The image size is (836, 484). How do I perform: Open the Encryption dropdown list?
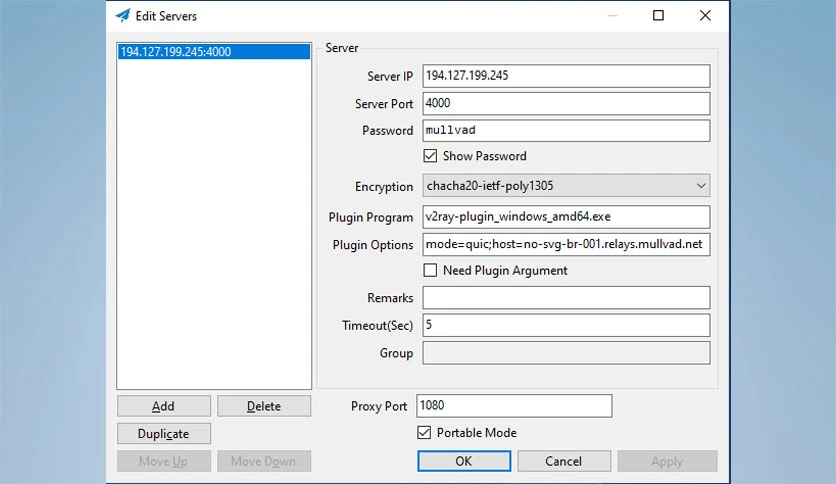(x=566, y=185)
